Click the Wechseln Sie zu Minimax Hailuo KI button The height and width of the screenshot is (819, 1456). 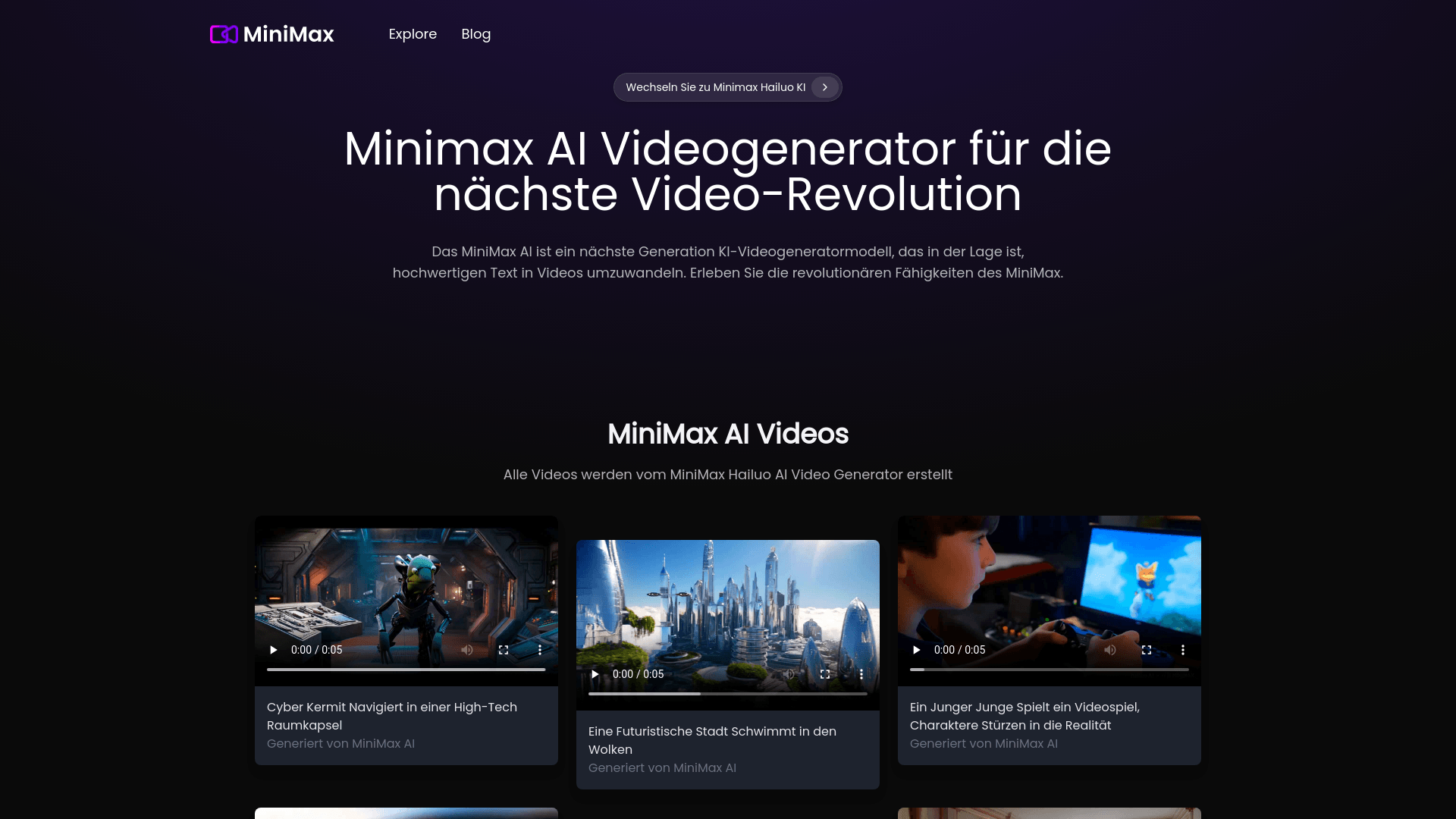tap(727, 87)
